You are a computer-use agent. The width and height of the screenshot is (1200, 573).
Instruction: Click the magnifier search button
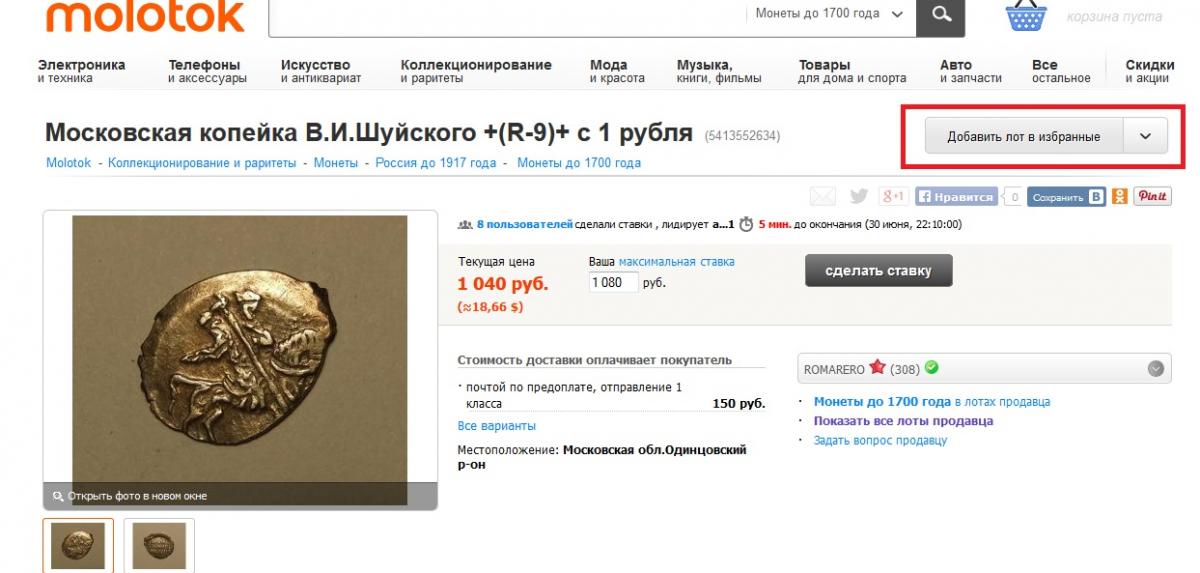(941, 15)
